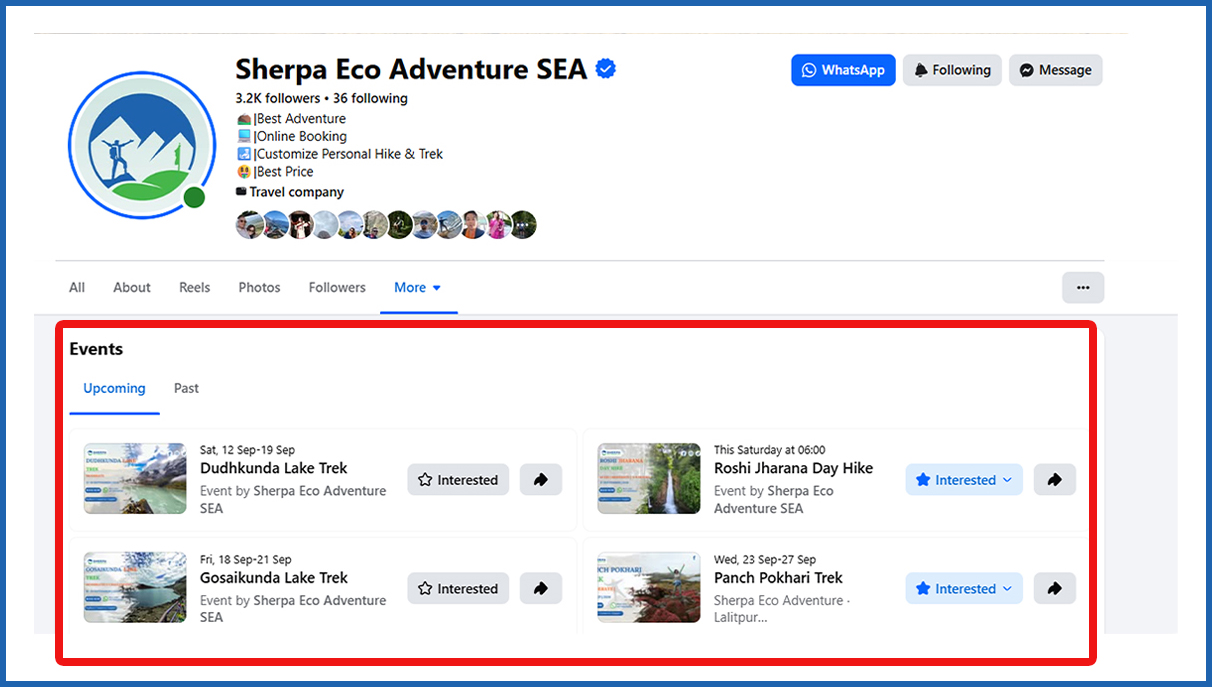Mark Interested for Gosaikunda Lake Trek
Screen dimensions: 1212x687
coord(458,589)
